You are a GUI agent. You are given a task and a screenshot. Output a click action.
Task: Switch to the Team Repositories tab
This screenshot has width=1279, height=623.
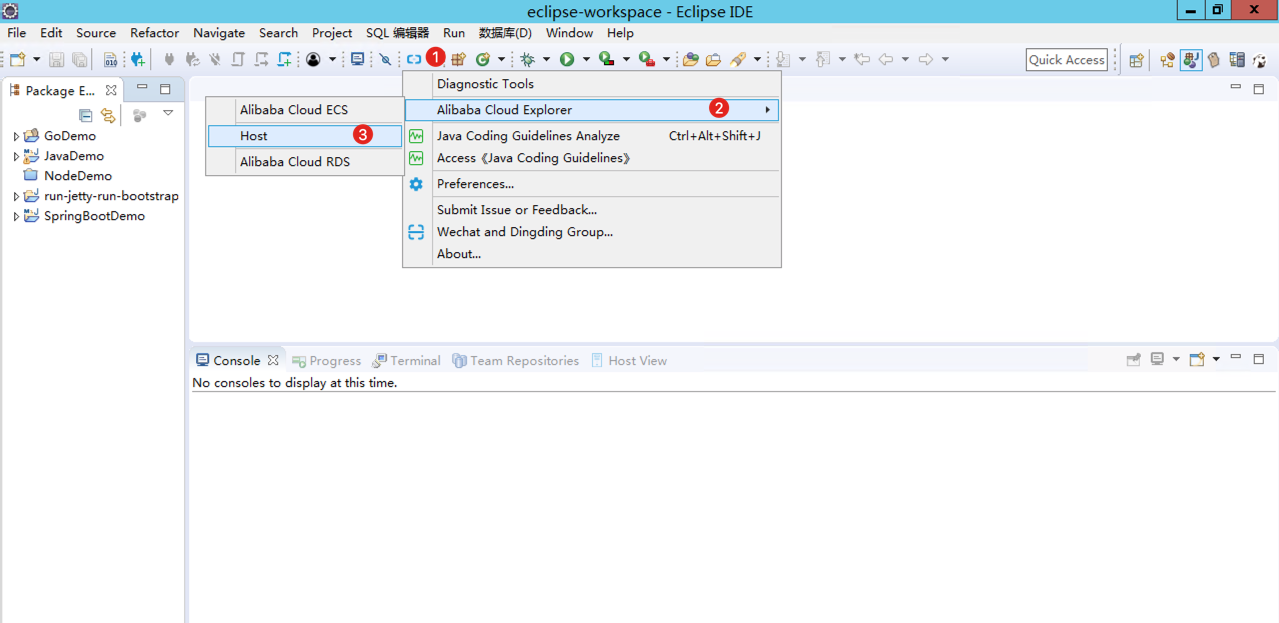pos(515,361)
